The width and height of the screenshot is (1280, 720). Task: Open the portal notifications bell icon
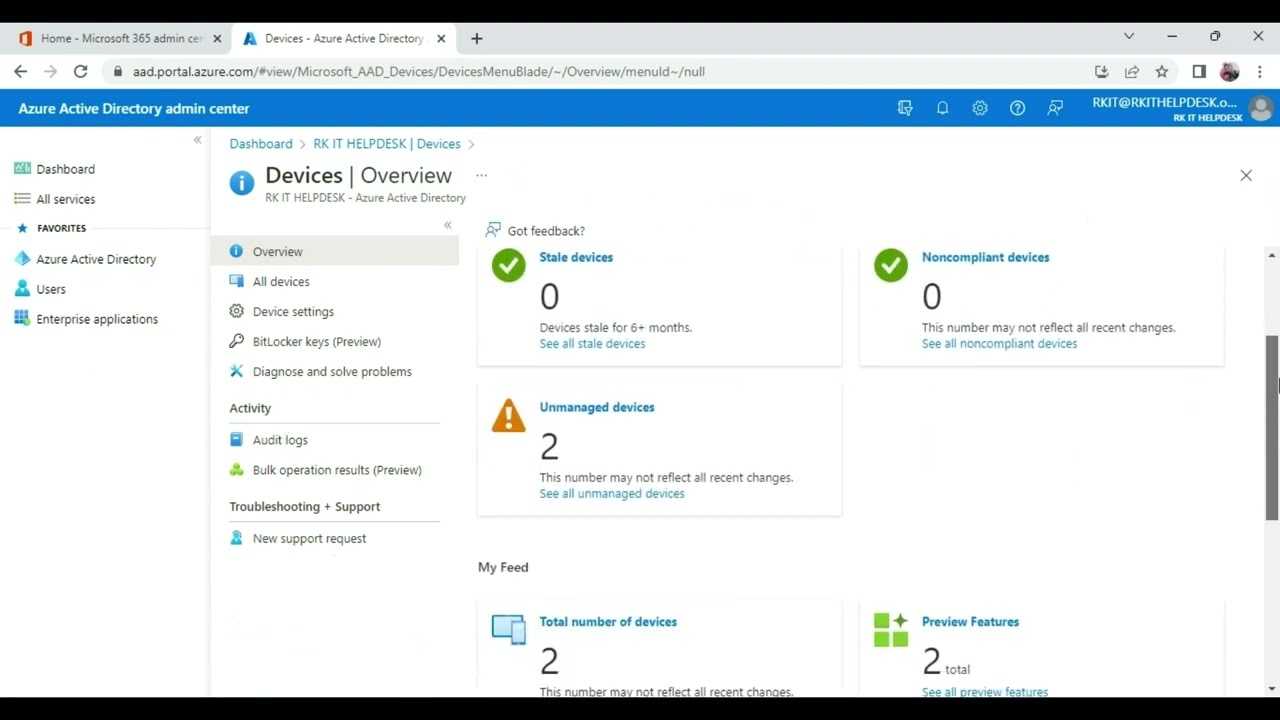942,108
